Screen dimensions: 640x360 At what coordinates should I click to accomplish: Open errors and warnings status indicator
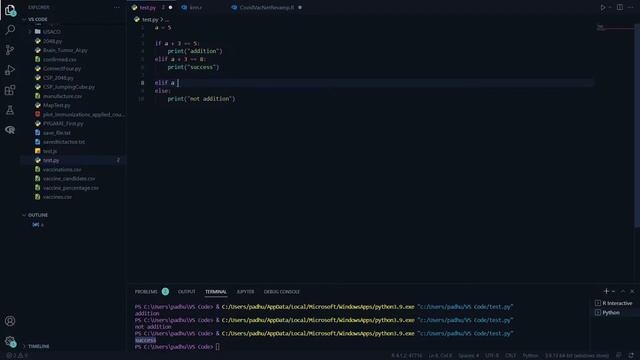coord(17,356)
